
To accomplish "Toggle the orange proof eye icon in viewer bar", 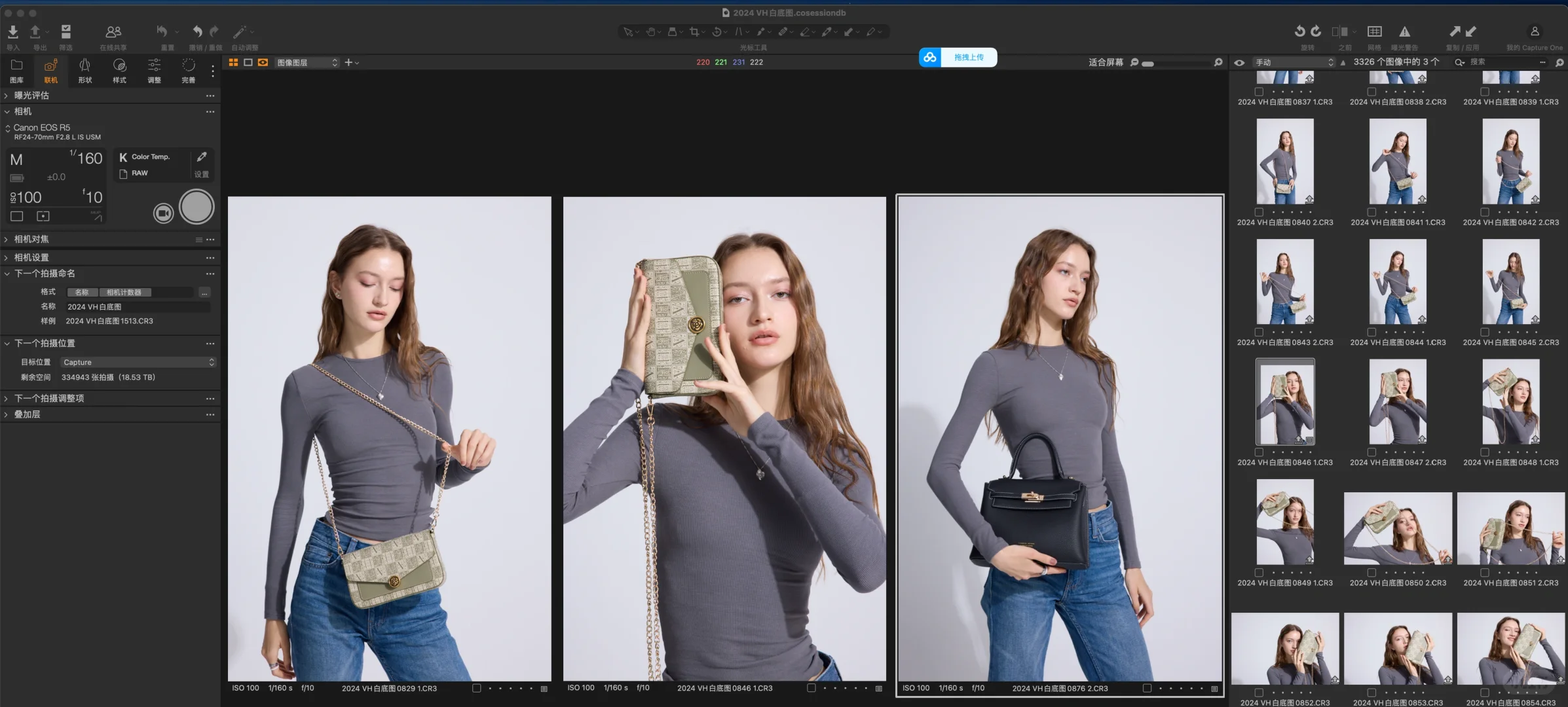I will 263,62.
